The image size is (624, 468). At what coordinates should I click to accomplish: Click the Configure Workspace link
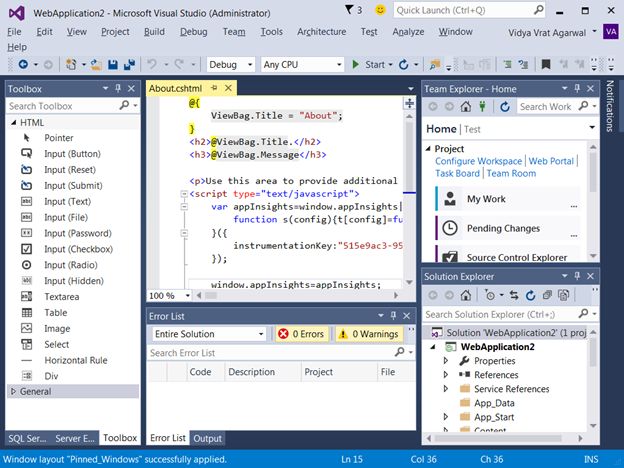pyautogui.click(x=478, y=161)
